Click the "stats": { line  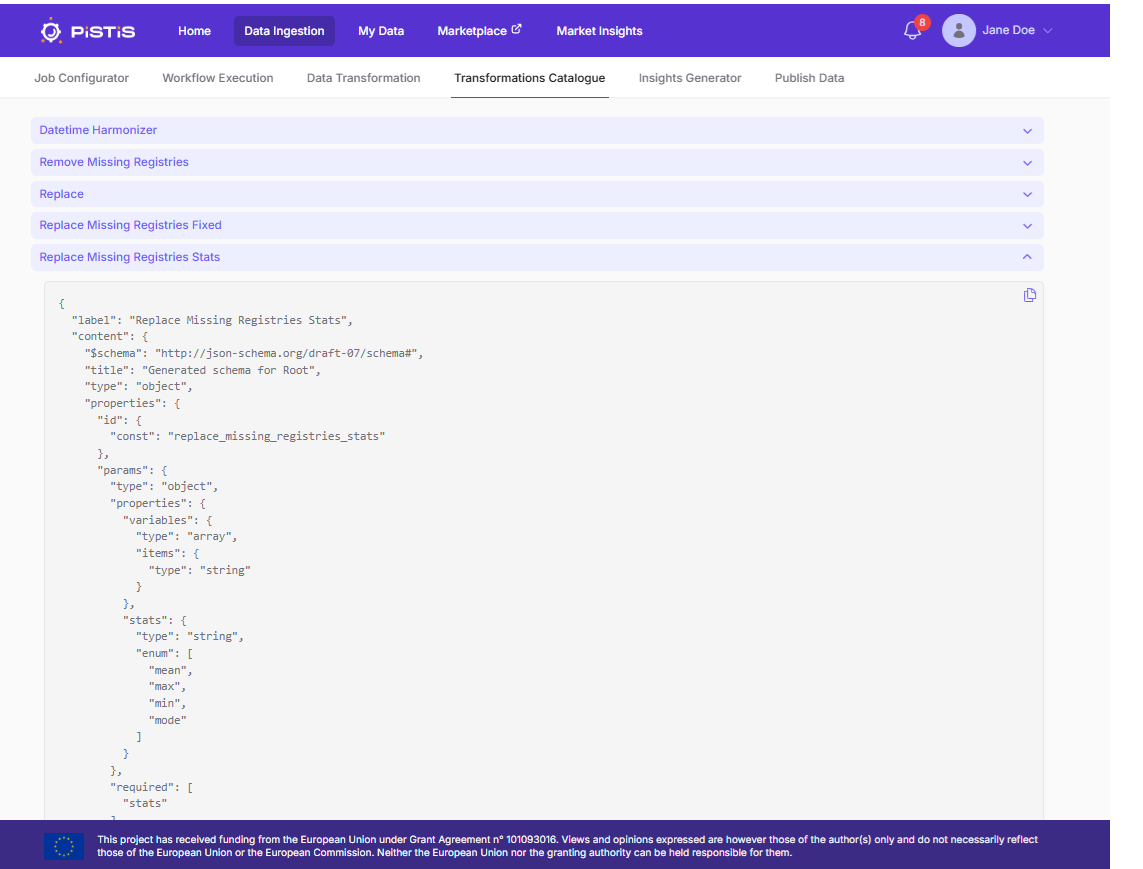pyautogui.click(x=155, y=620)
